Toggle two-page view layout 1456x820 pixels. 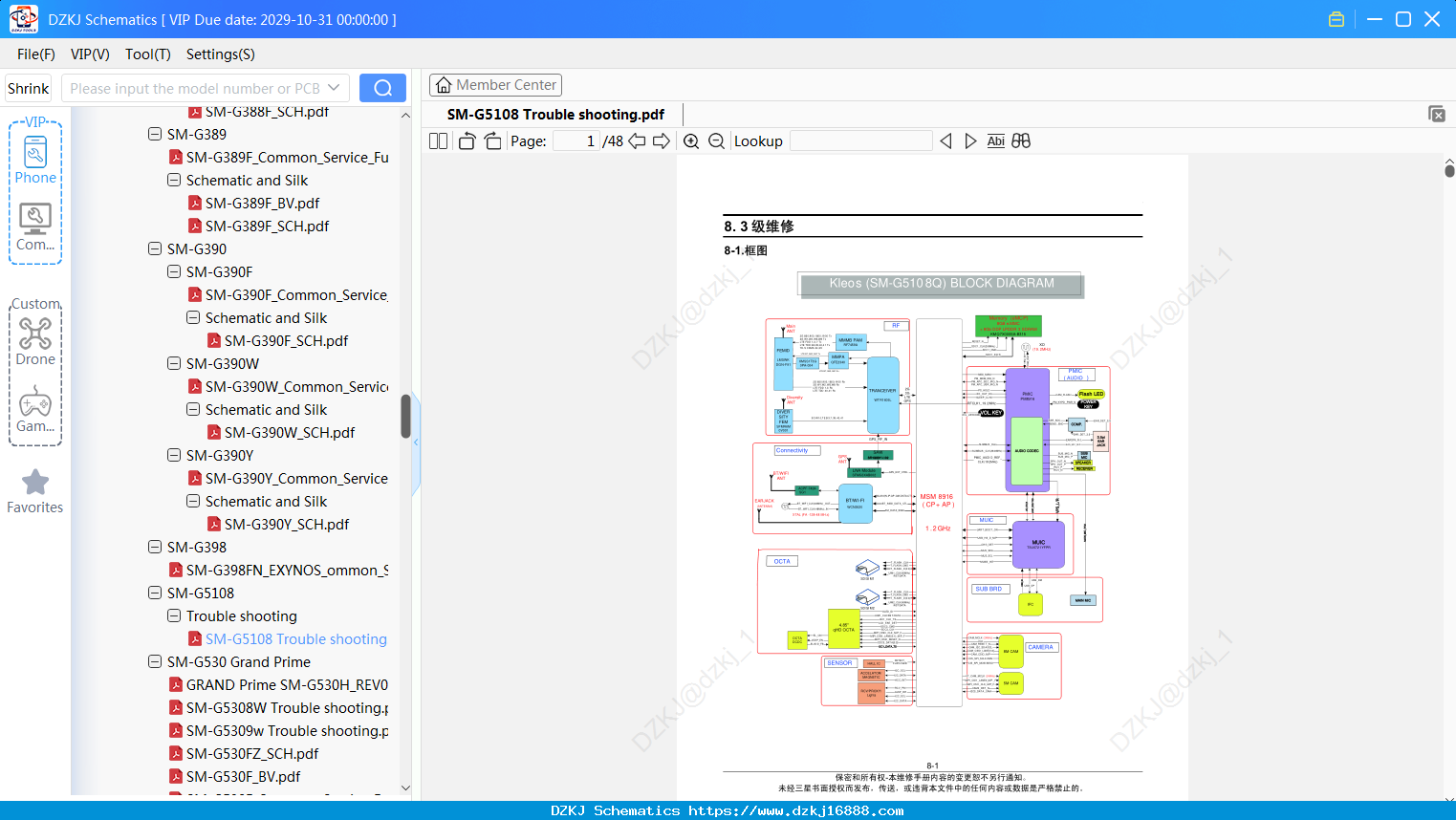[438, 140]
